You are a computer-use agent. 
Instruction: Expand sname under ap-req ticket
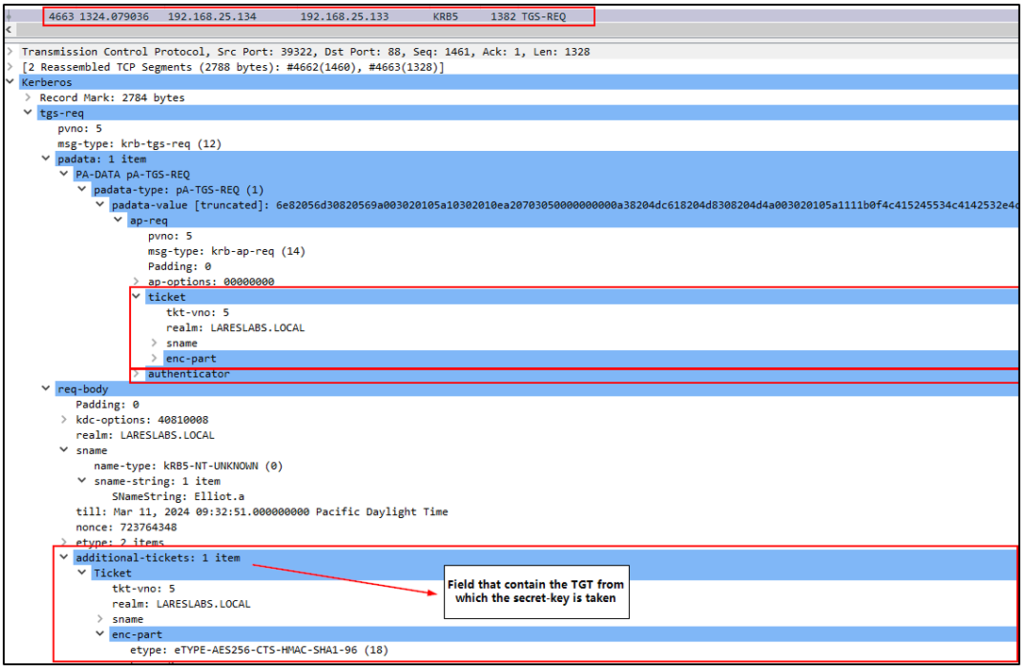click(x=155, y=343)
